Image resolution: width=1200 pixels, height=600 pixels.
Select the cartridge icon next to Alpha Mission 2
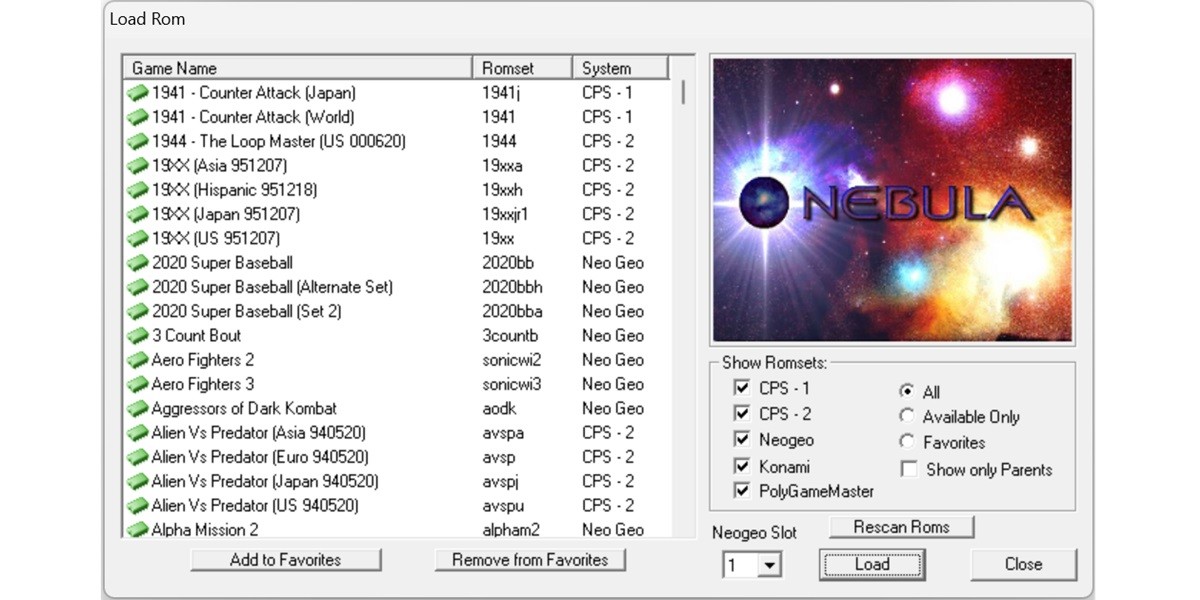138,530
